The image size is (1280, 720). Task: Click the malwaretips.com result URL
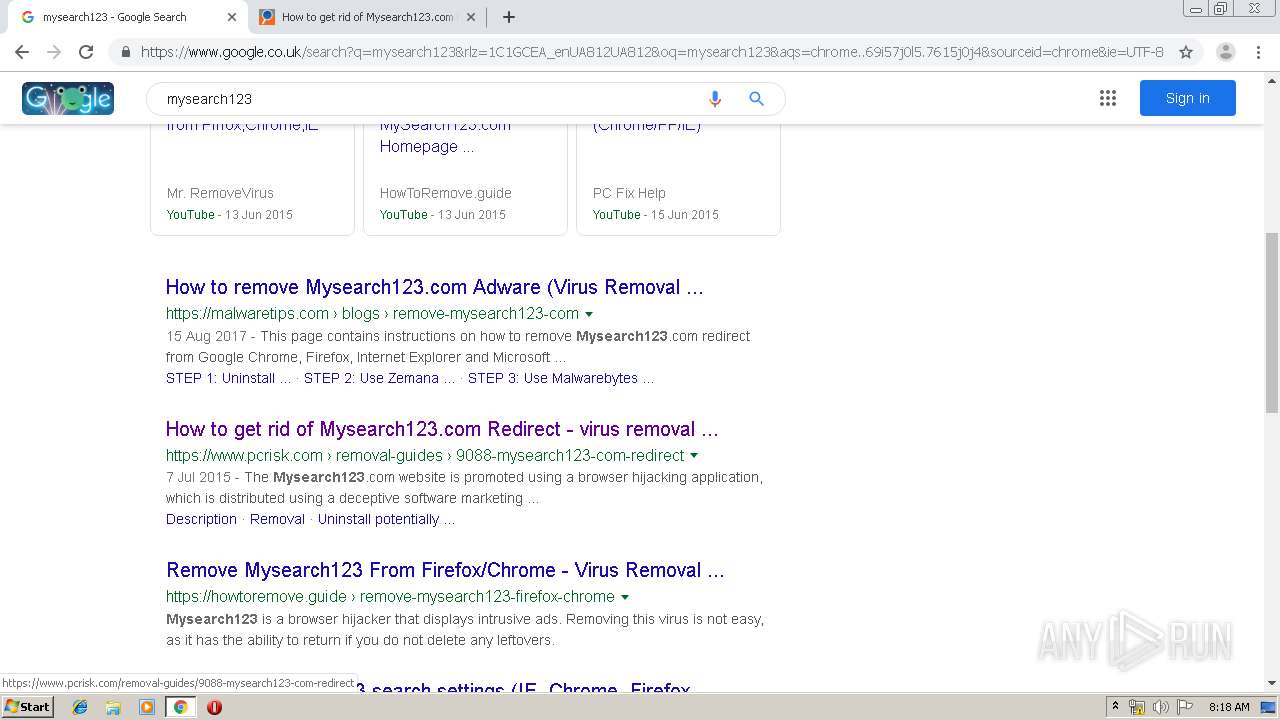click(x=372, y=313)
